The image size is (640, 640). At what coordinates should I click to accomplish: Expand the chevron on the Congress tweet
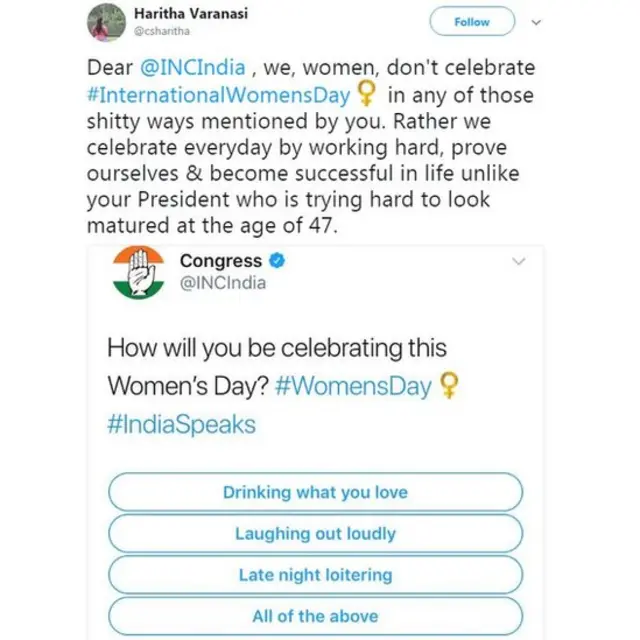pyautogui.click(x=519, y=262)
